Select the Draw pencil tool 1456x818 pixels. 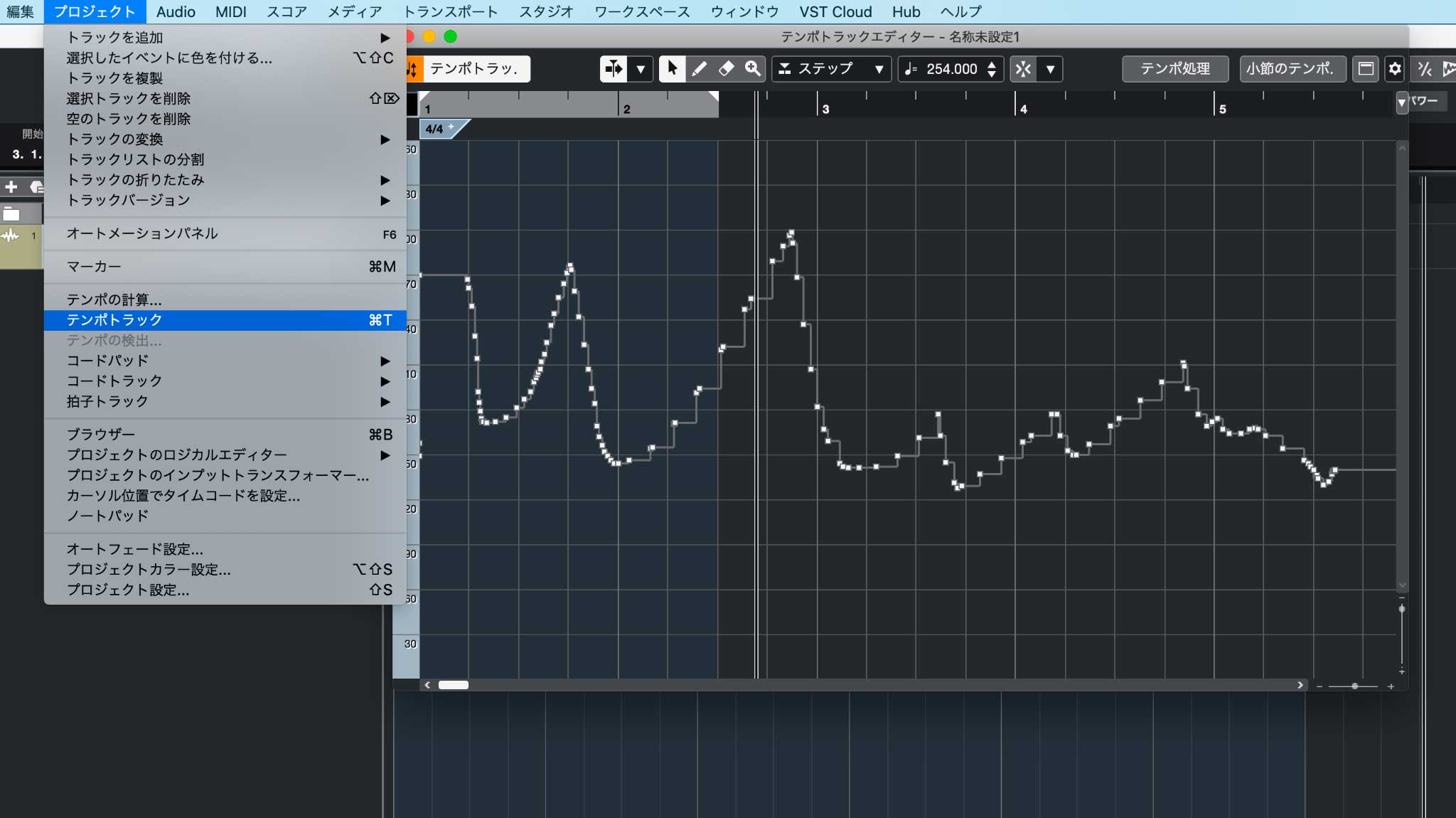pos(699,69)
